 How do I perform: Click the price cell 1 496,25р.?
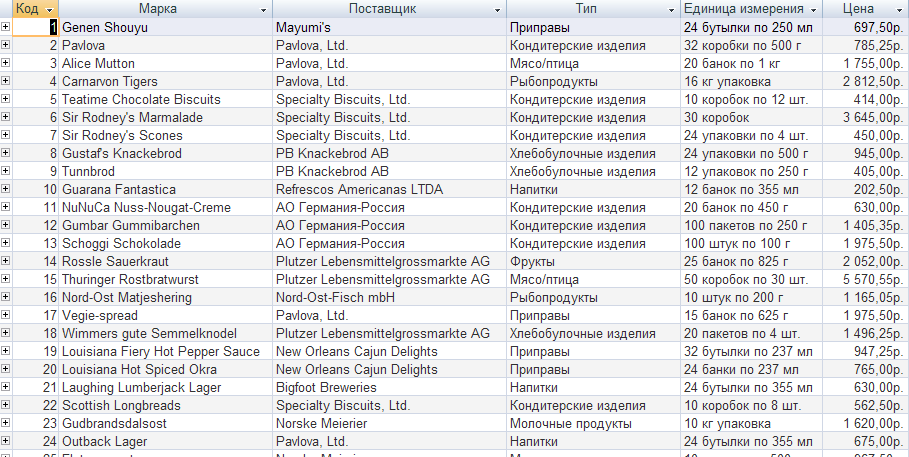tap(866, 333)
